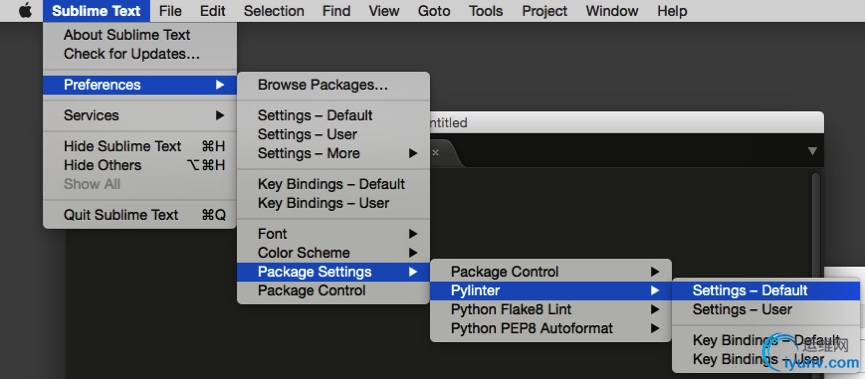
Task: Open the View menu
Action: click(x=384, y=10)
